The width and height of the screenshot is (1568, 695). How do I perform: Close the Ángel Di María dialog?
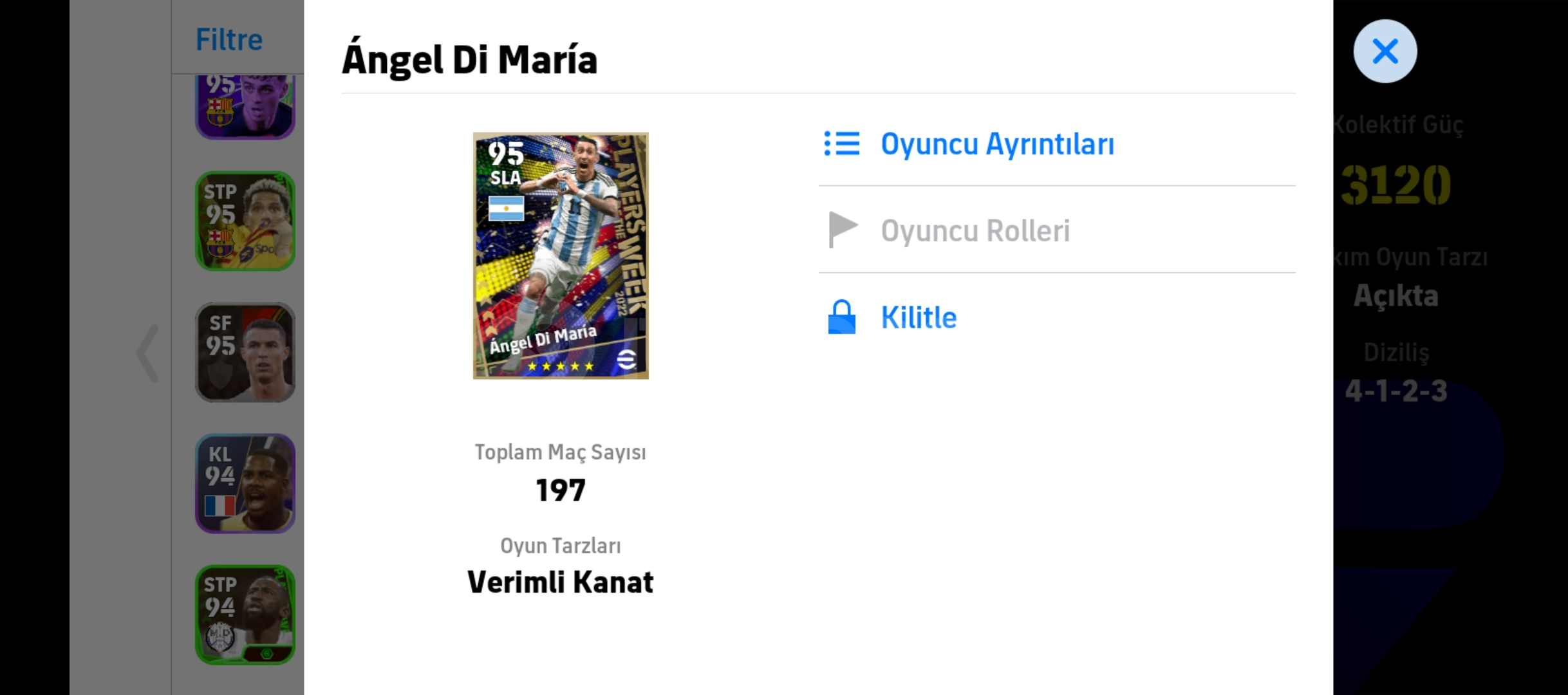pos(1385,51)
